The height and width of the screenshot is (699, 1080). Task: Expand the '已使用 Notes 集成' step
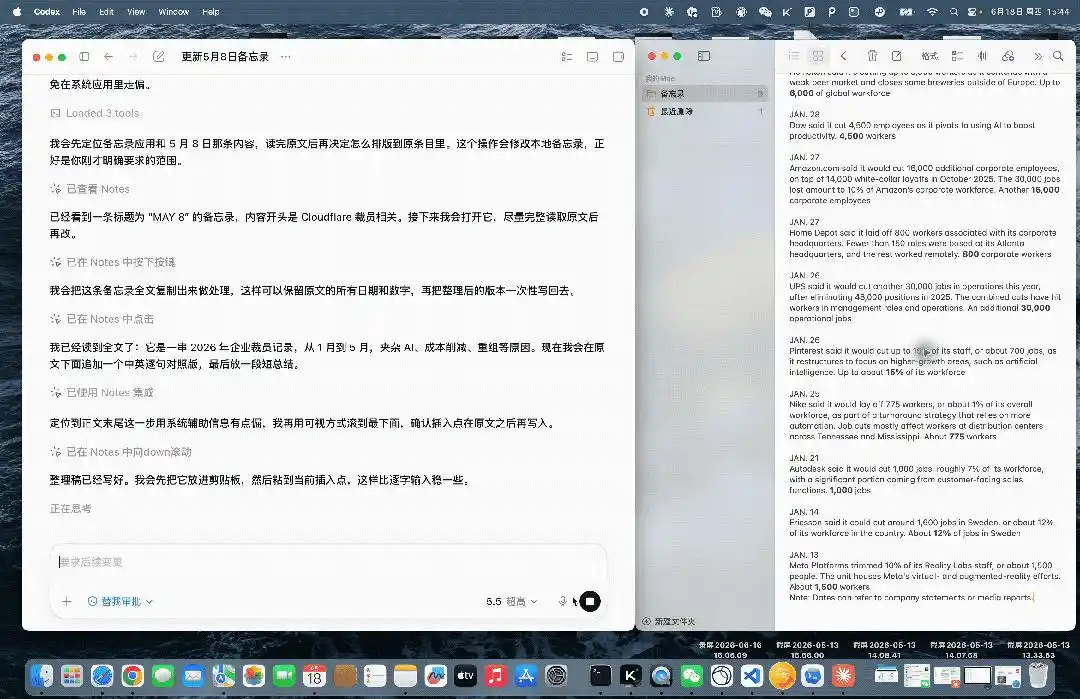(102, 392)
